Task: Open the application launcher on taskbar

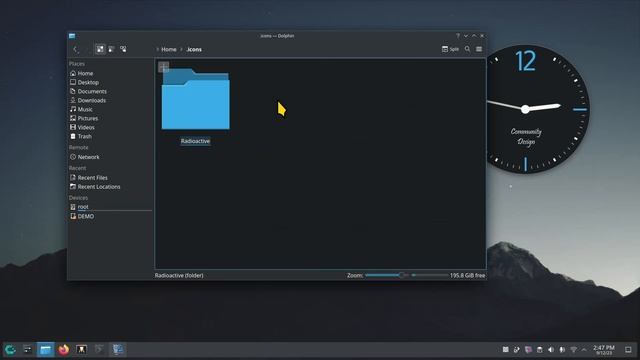Action: [10, 349]
